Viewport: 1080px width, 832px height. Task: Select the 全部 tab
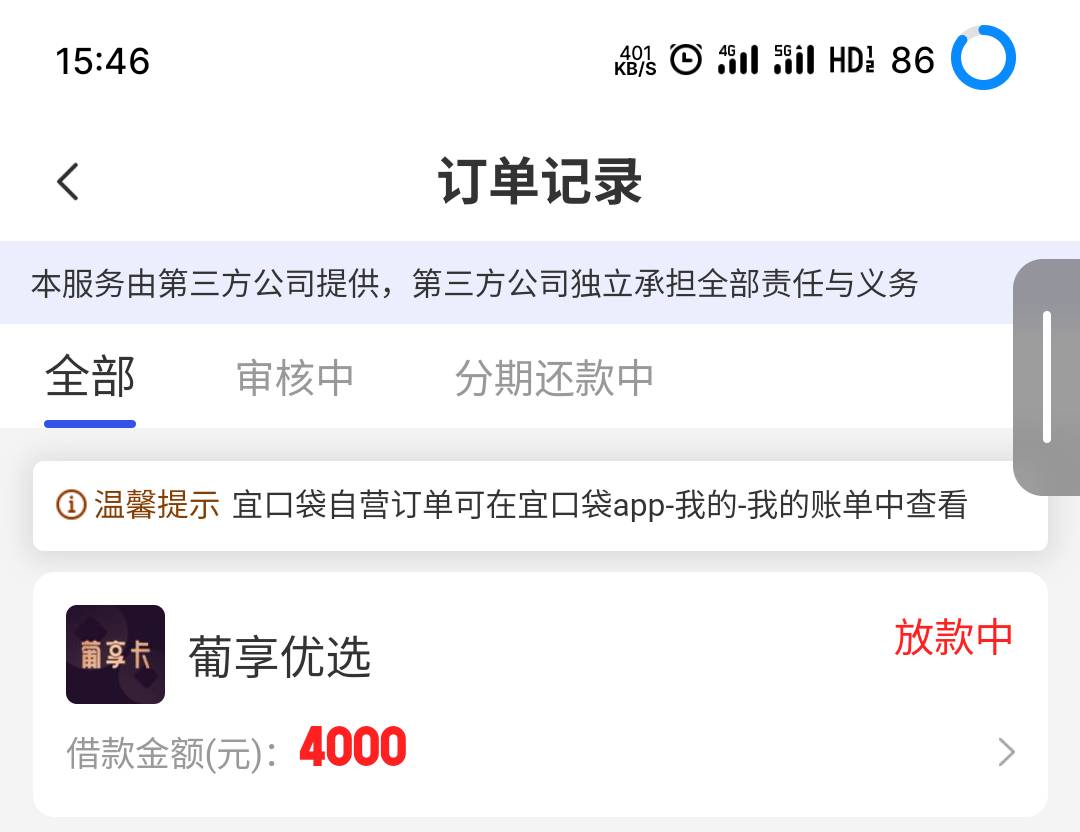coord(90,377)
